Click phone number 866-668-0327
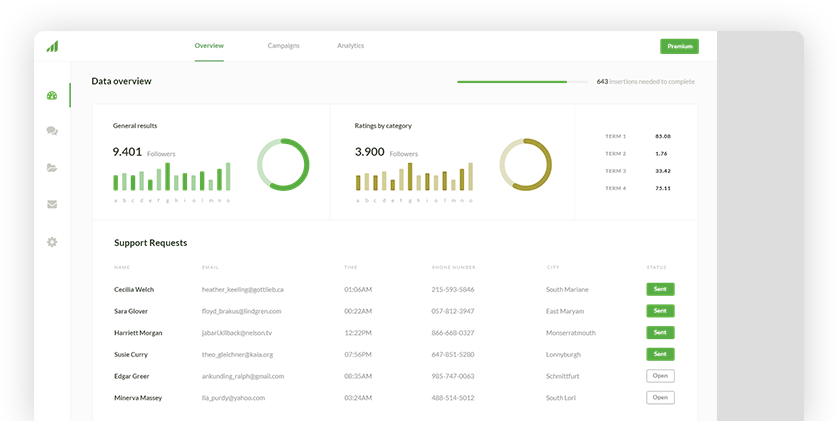Screen dimensions: 838x421 pos(453,333)
